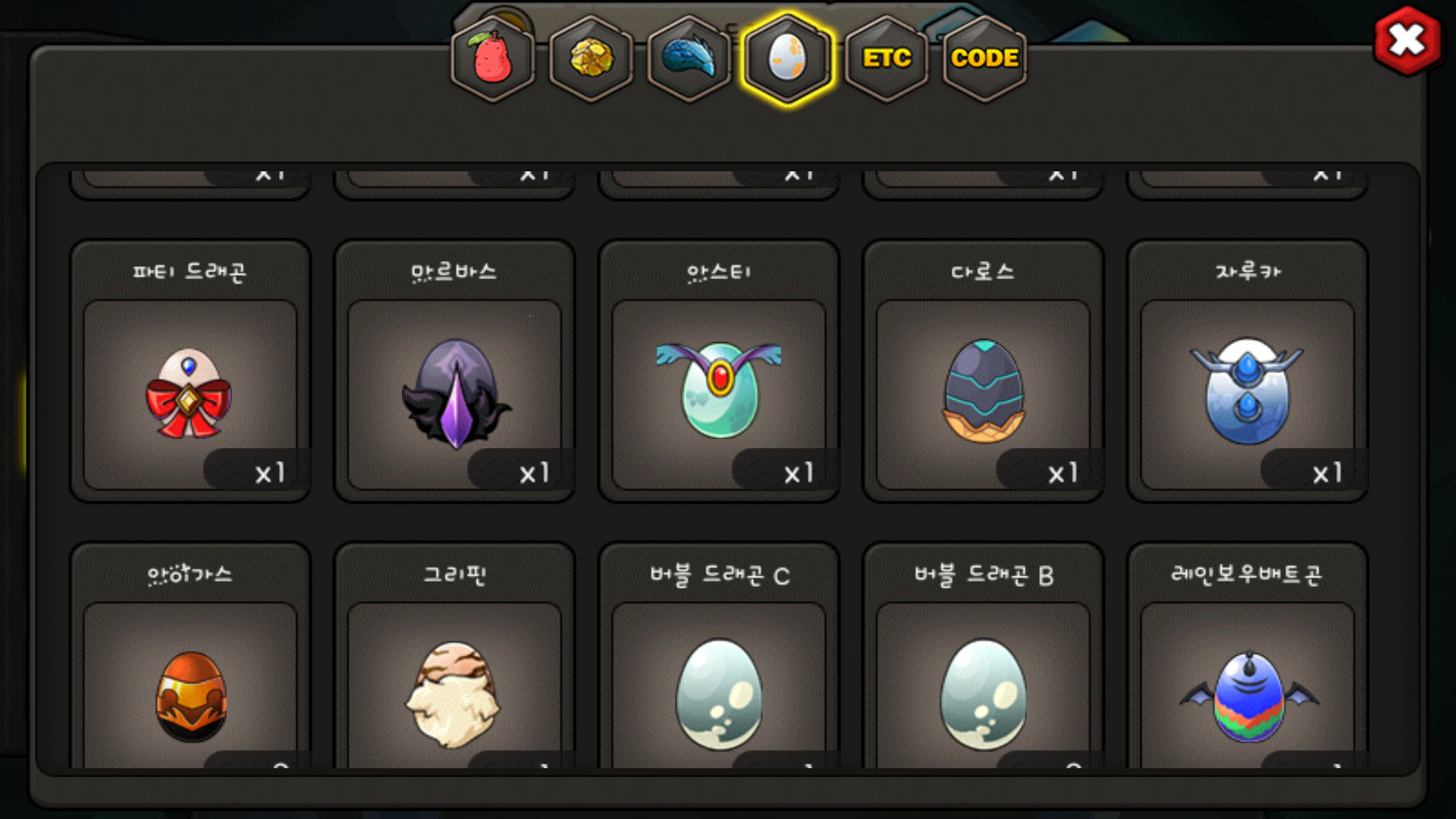Select the blue dragon wing tab
Image resolution: width=1456 pixels, height=819 pixels.
(689, 58)
